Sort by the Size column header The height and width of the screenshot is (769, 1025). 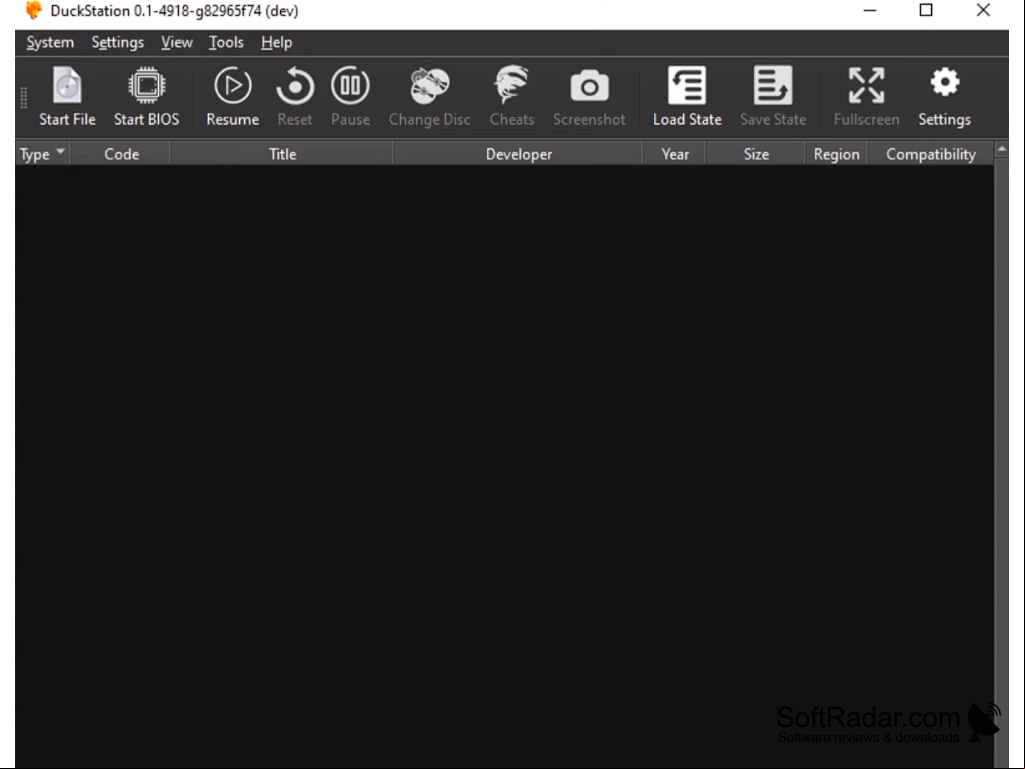[756, 154]
